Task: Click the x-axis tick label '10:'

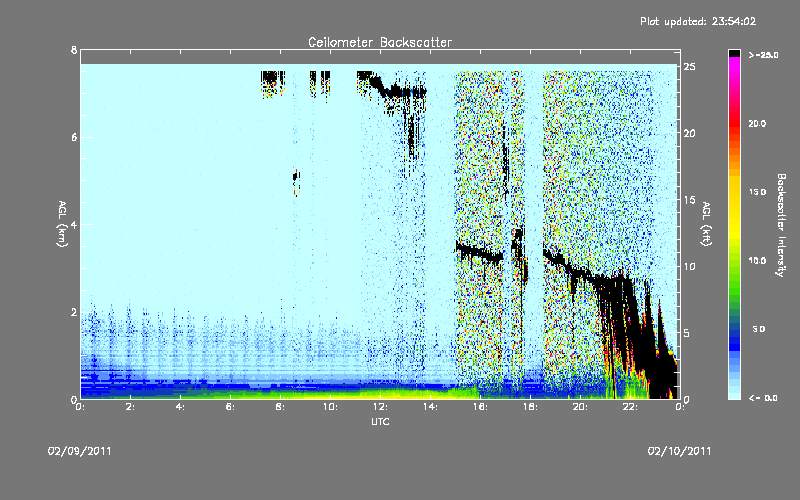Action: point(330,407)
